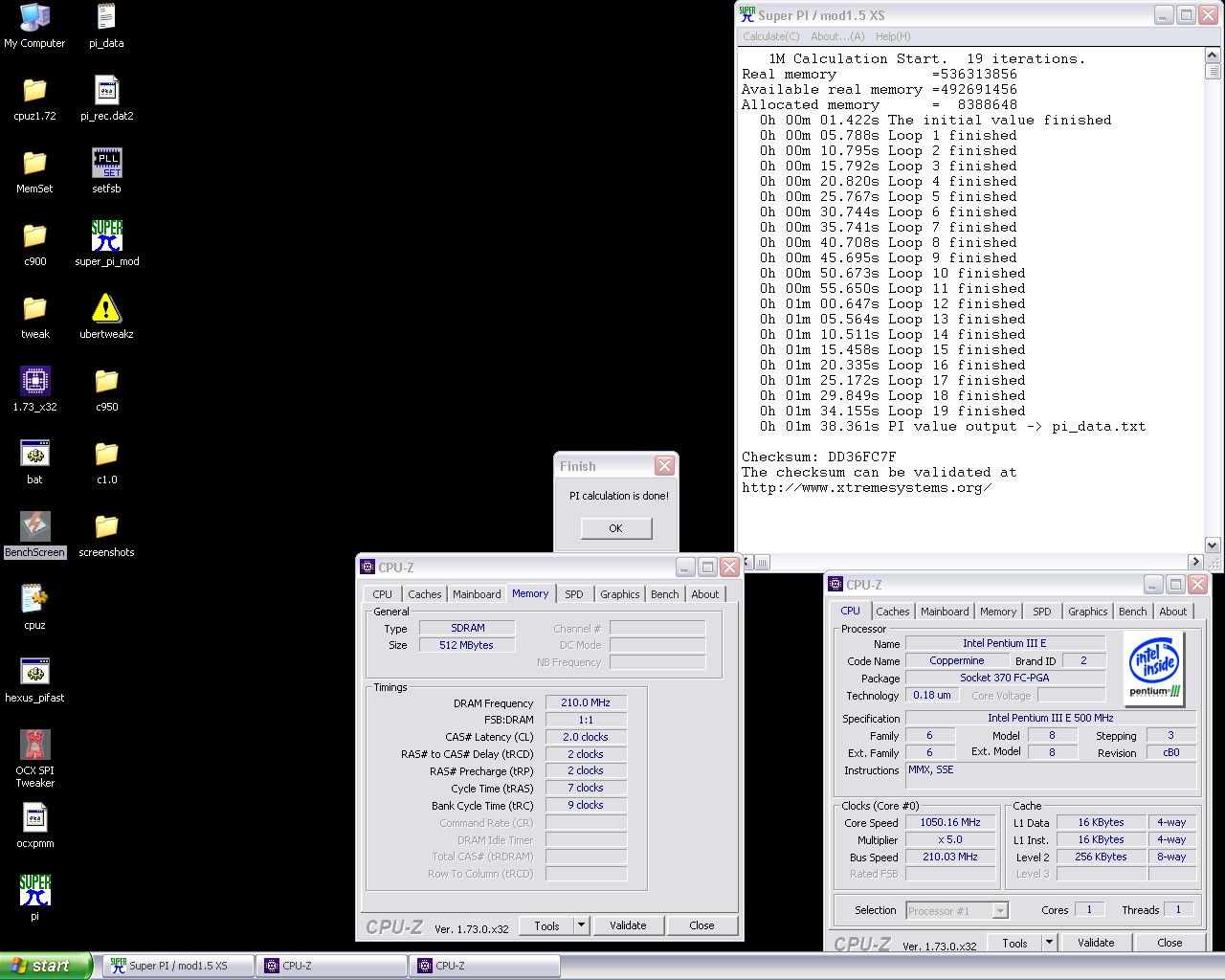
Task: Click OK in the Finish dialog
Action: 616,528
